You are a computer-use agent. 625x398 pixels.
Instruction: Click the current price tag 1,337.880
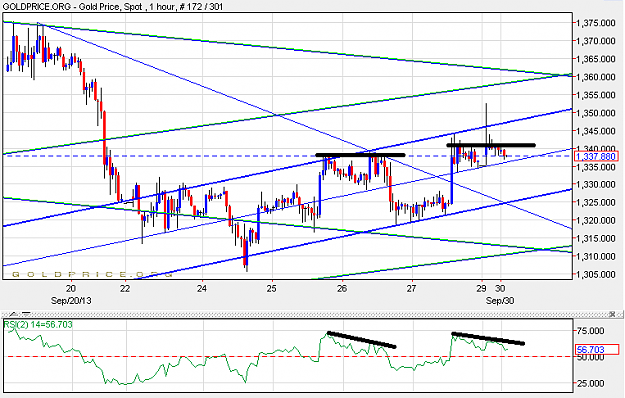coord(596,156)
